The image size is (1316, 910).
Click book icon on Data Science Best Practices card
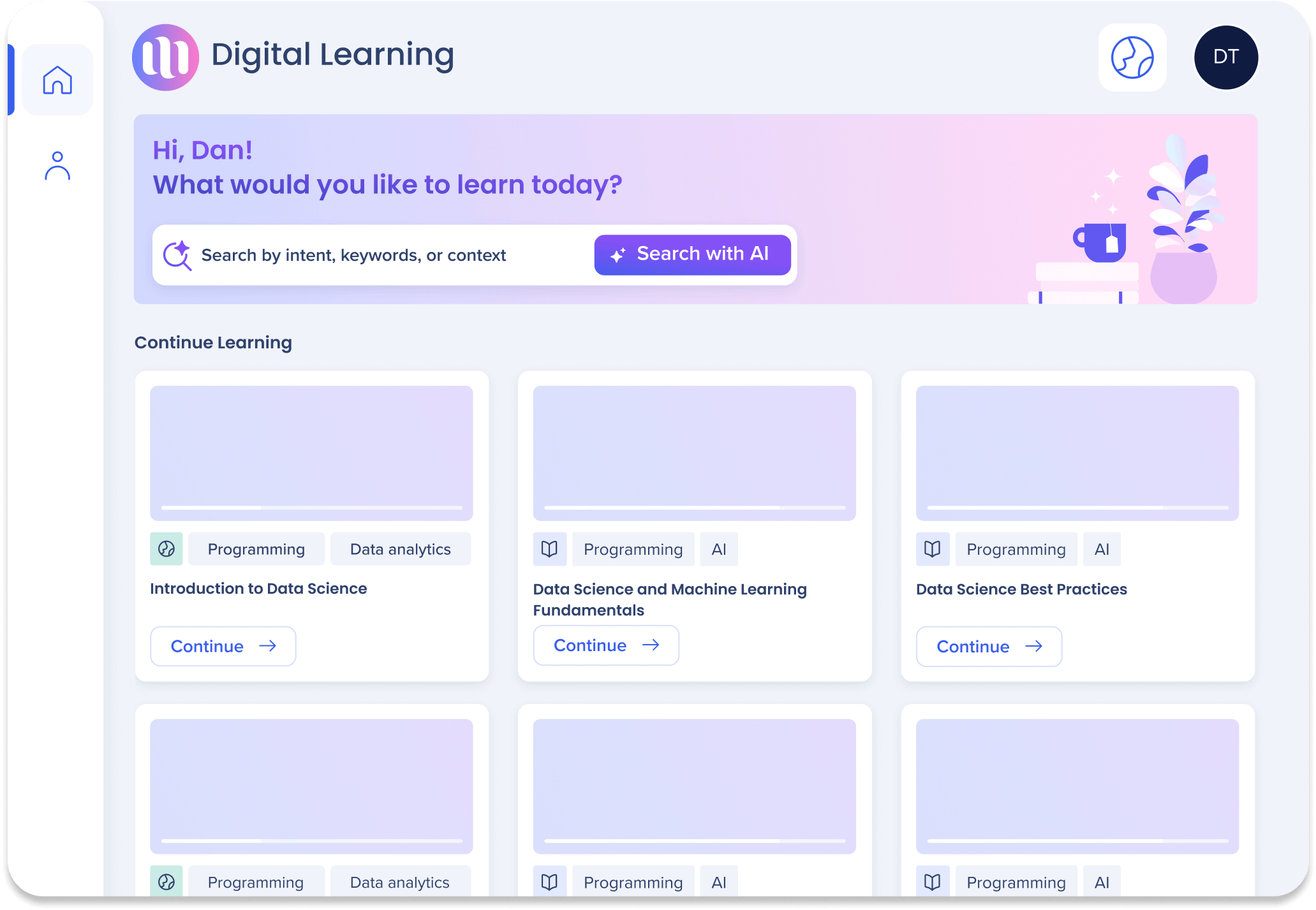click(x=932, y=549)
